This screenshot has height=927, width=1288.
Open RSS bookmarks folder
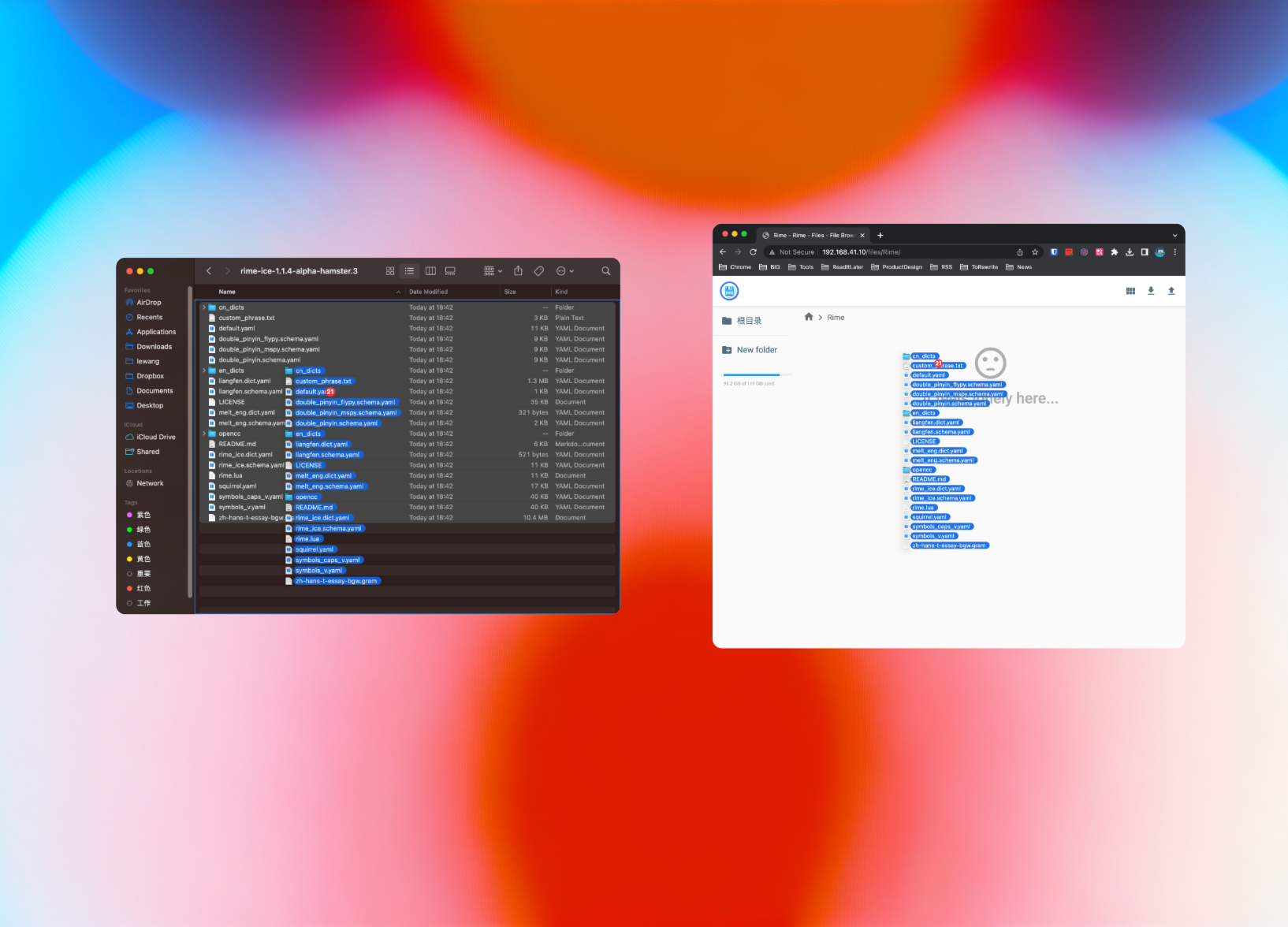(x=941, y=267)
